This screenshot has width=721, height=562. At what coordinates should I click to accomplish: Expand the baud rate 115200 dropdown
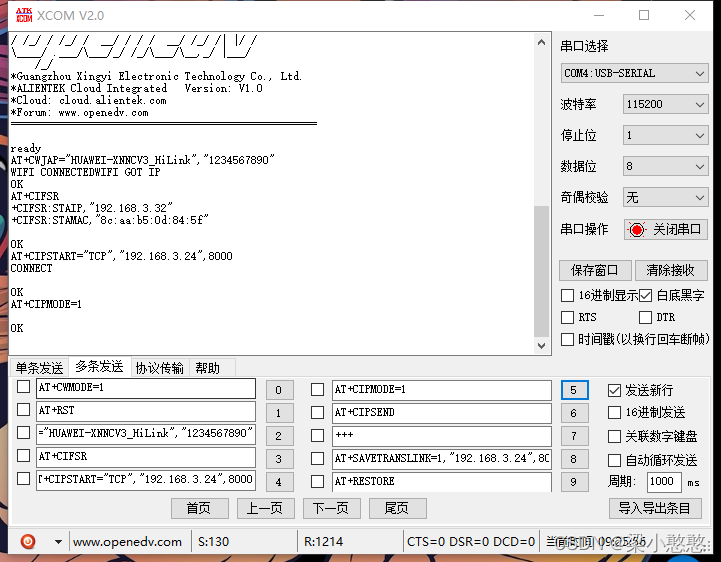click(665, 104)
